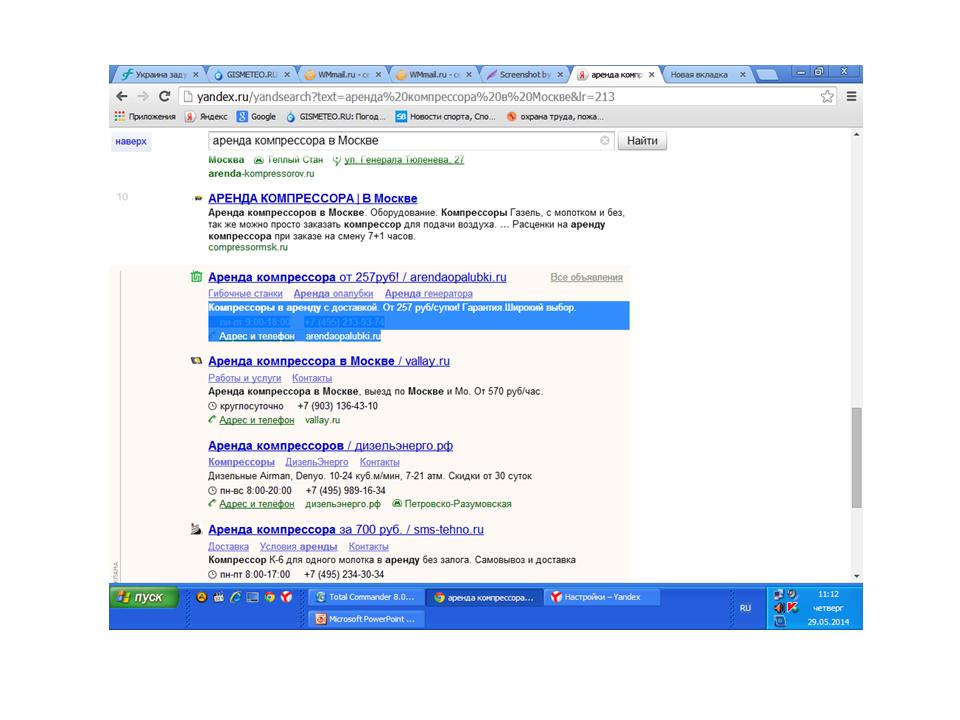This screenshot has width=960, height=720.
Task: Open Аренда компрессоров / дизельэнерго.рф ad
Action: pyautogui.click(x=331, y=446)
